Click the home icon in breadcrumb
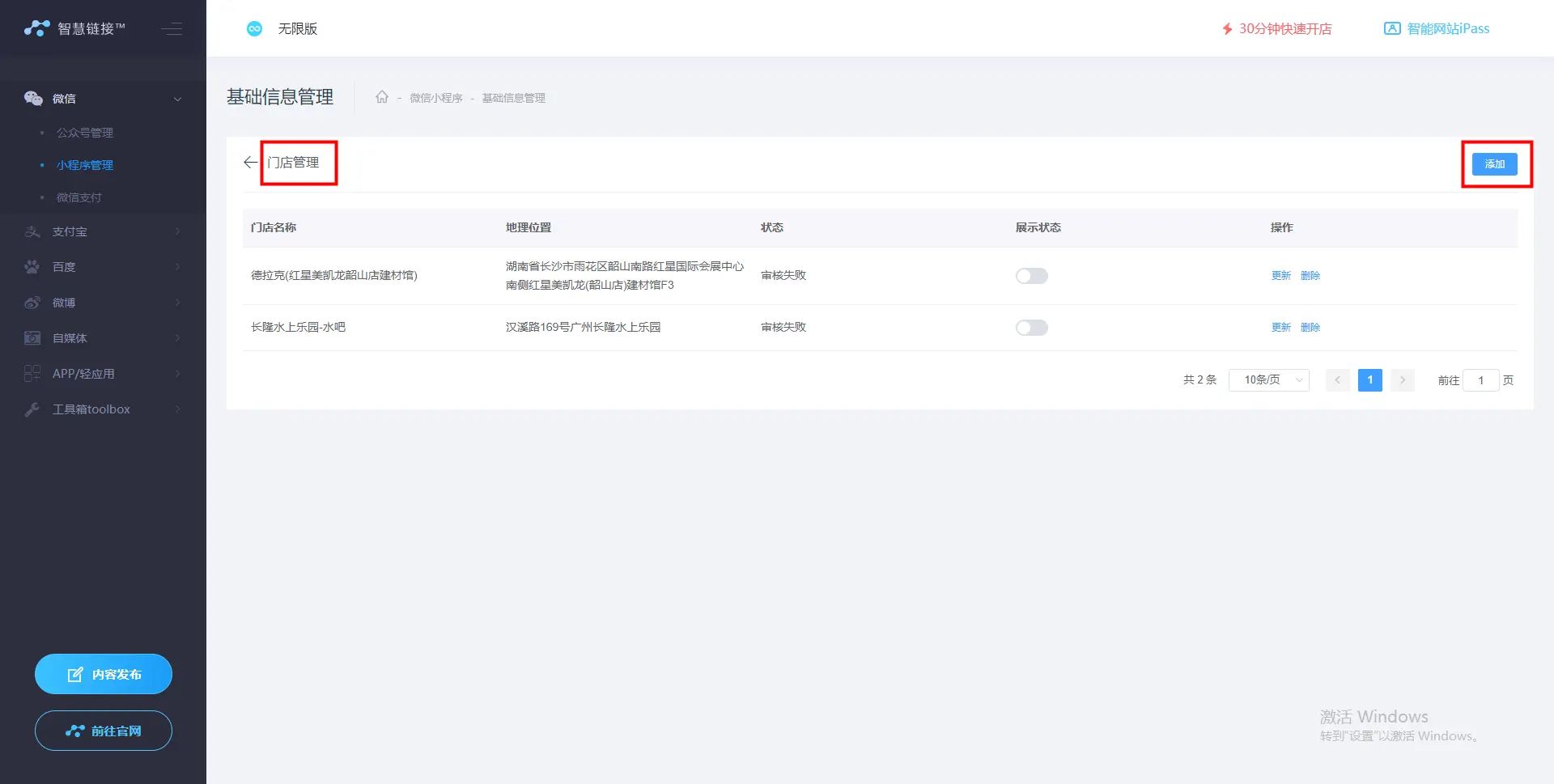Viewport: 1554px width, 784px height. pyautogui.click(x=382, y=97)
